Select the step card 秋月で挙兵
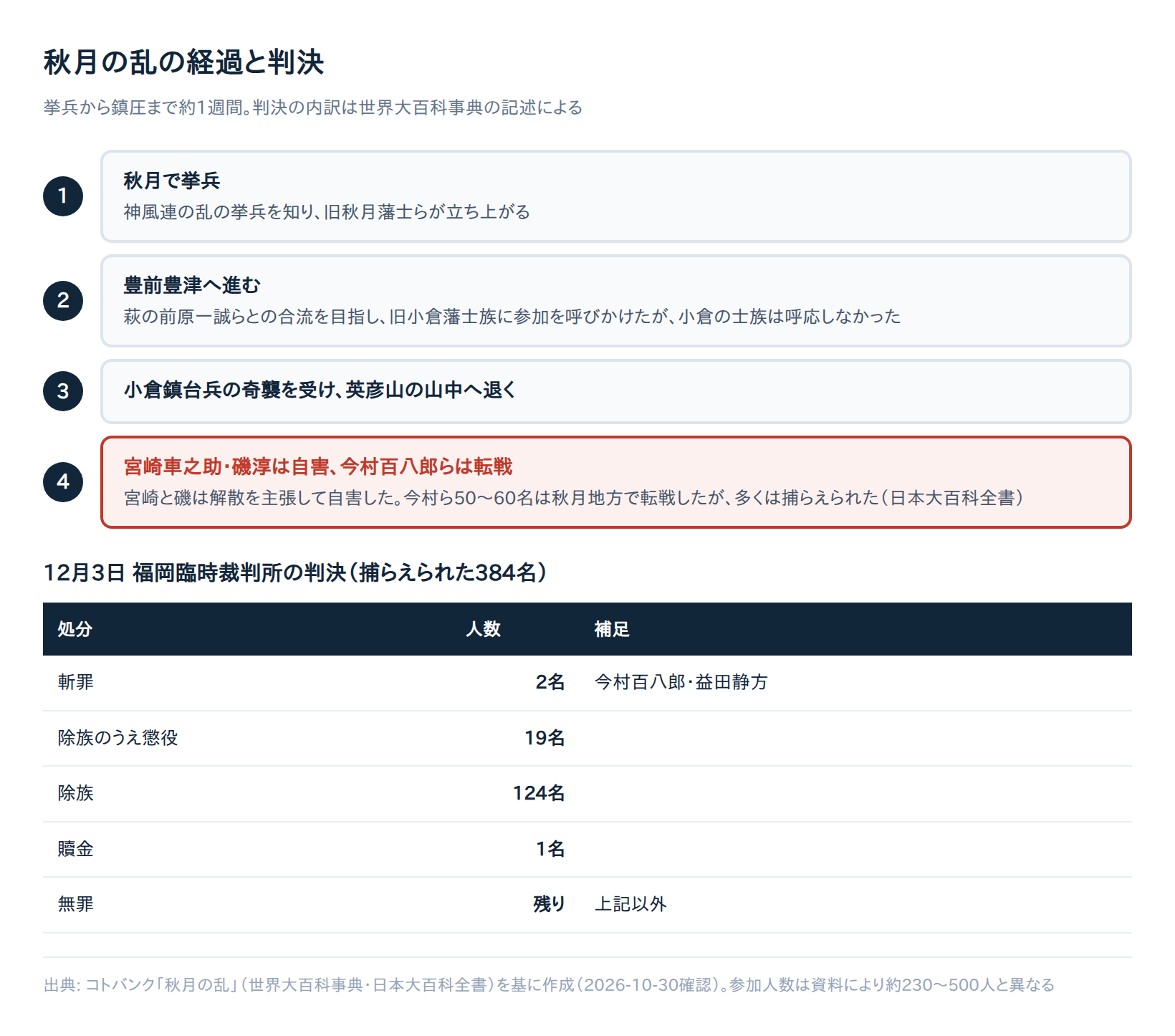Screen dimensions: 1175x1036 [616, 196]
